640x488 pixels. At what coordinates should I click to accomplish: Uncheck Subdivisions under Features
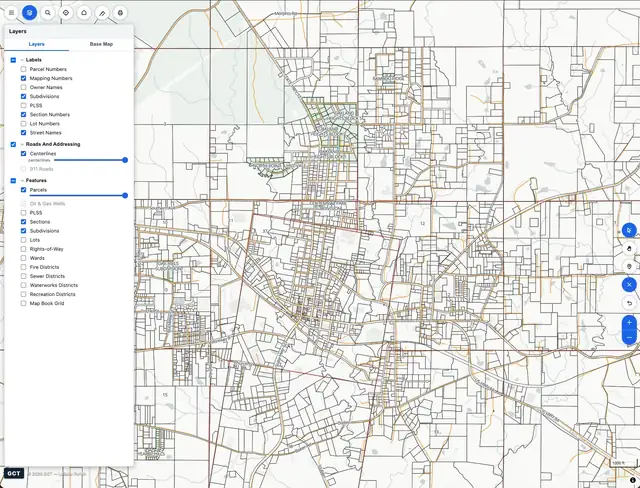pyautogui.click(x=23, y=231)
